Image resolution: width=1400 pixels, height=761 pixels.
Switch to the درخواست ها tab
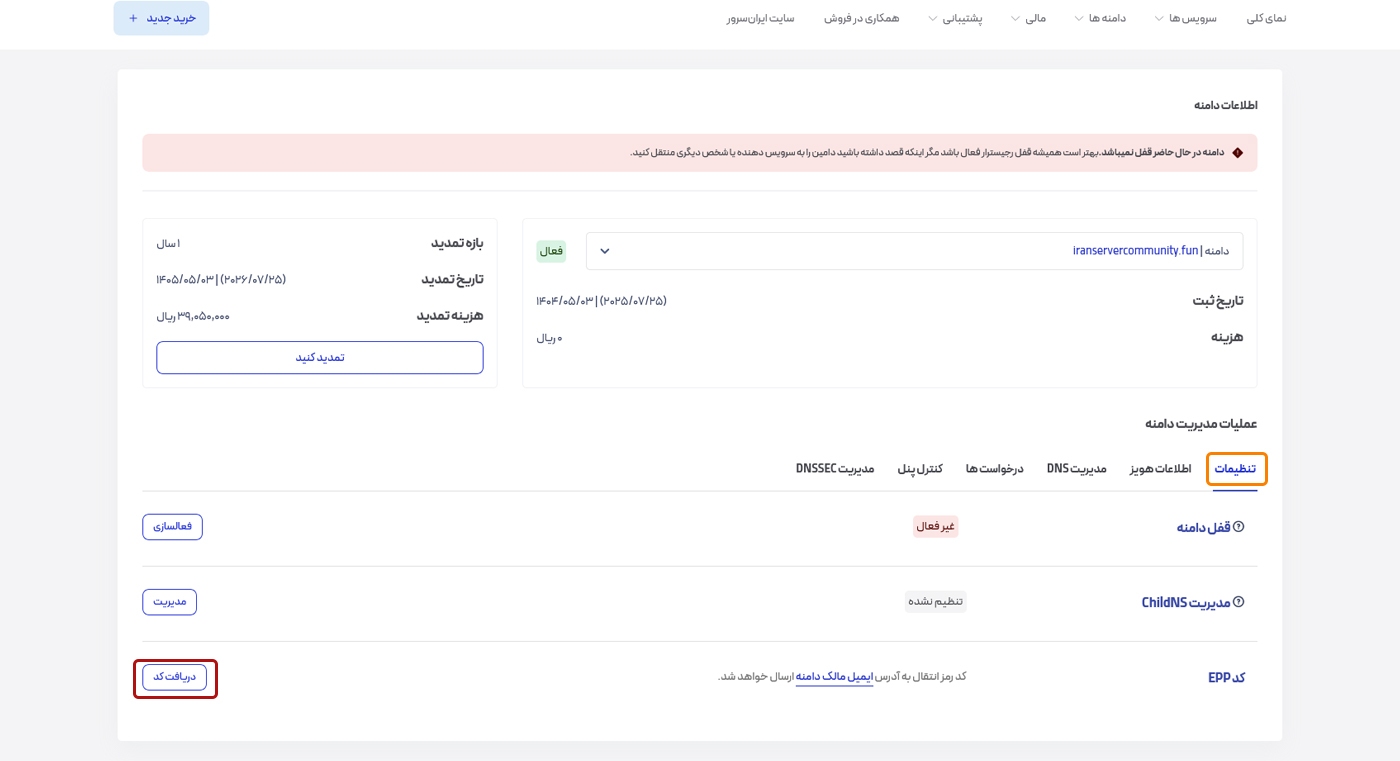[994, 467]
